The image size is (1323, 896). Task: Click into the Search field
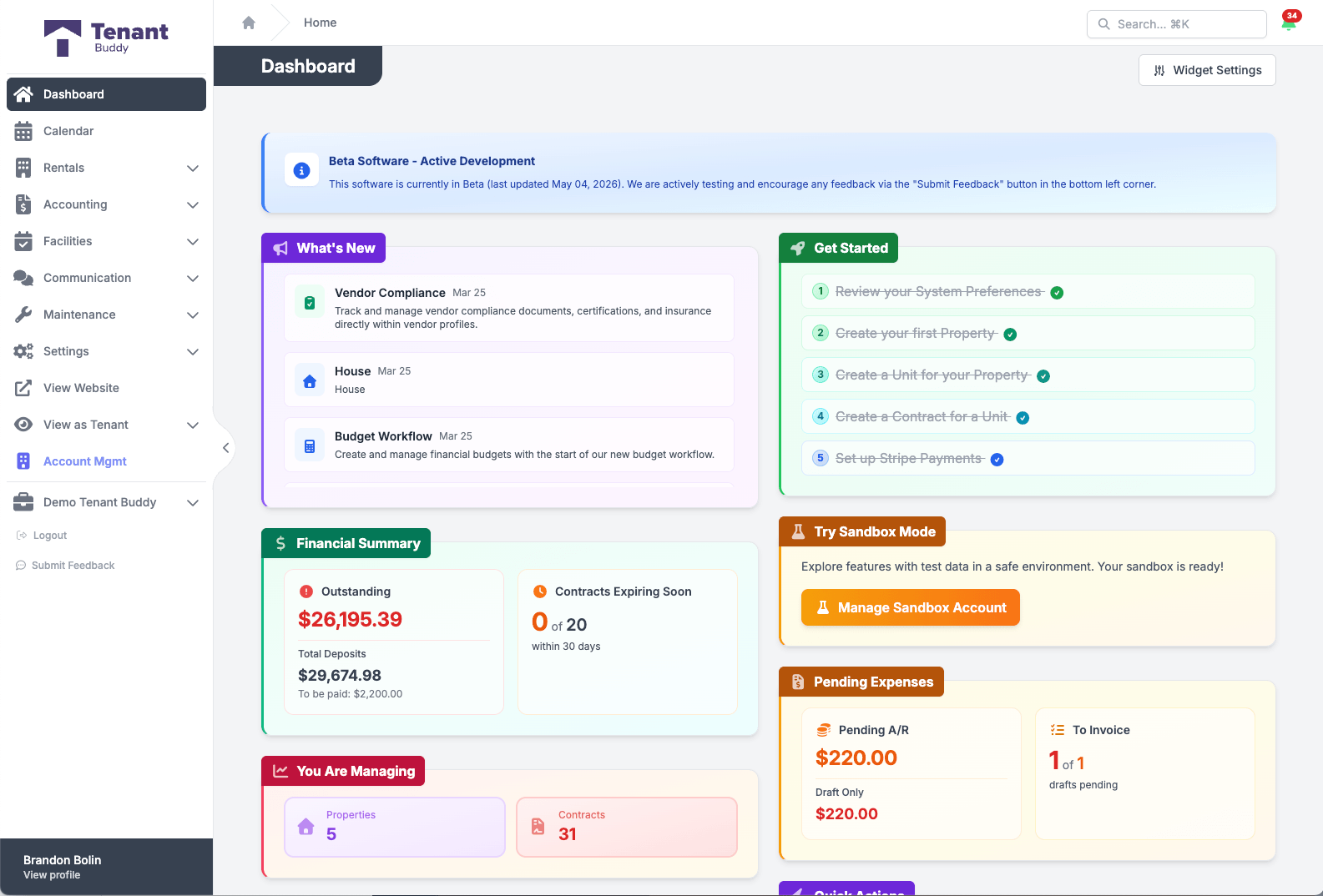coord(1177,24)
